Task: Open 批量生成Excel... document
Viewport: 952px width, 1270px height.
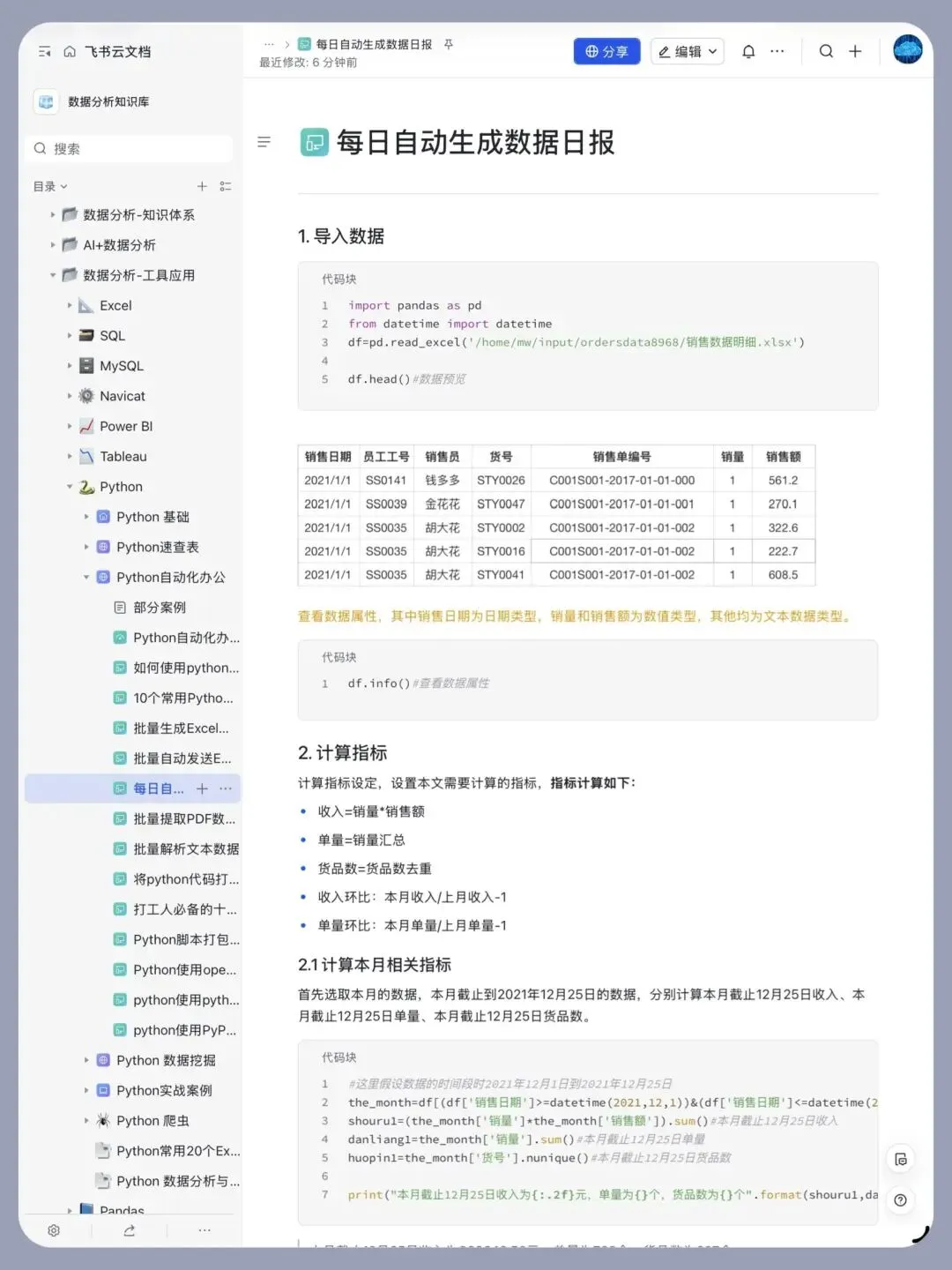Action: point(181,728)
